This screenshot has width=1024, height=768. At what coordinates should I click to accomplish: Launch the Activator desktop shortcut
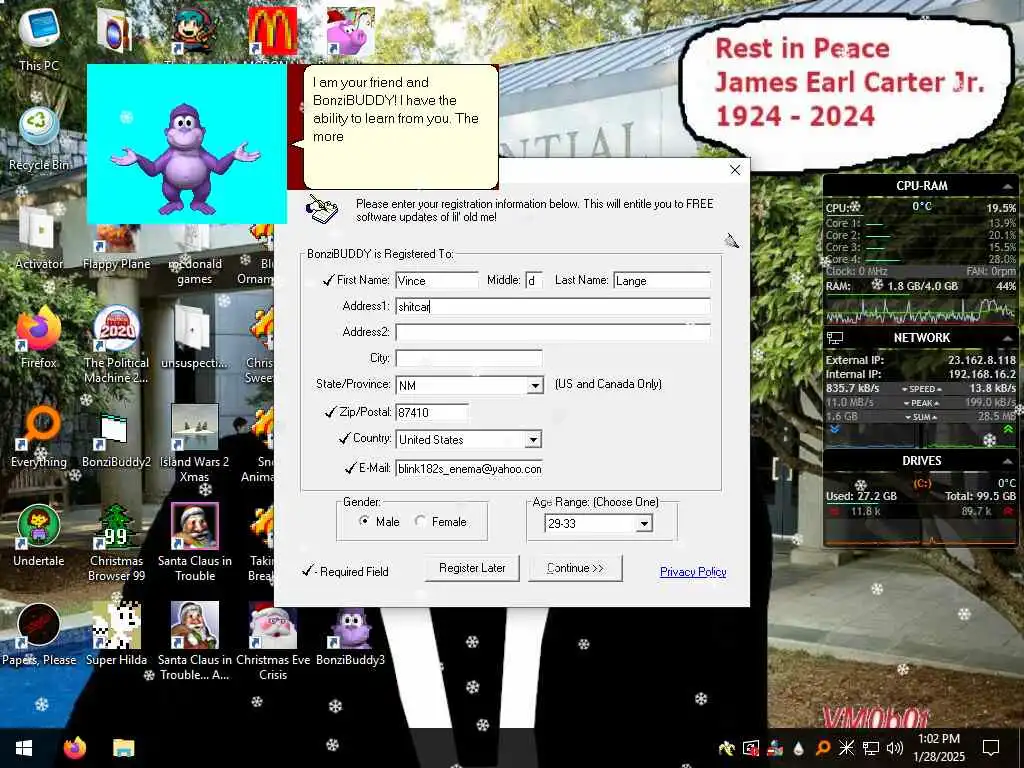pos(39,238)
